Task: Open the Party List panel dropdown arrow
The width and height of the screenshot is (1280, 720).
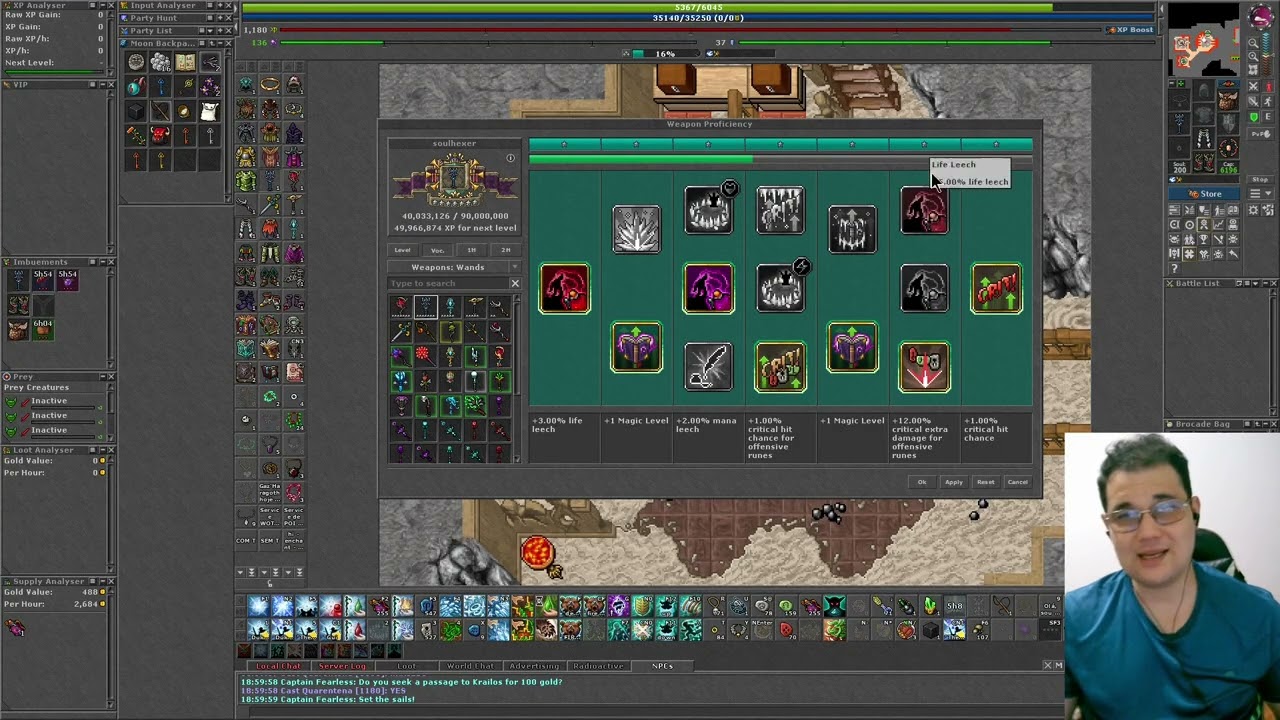Action: coord(209,30)
